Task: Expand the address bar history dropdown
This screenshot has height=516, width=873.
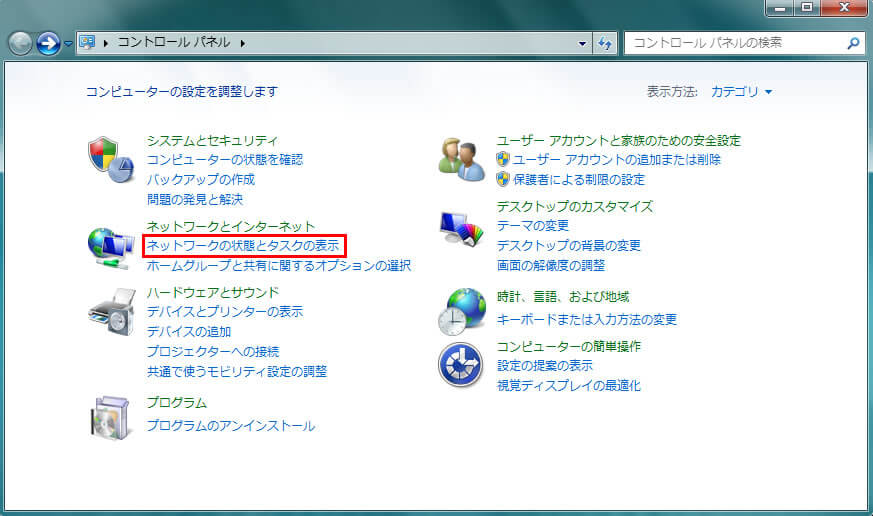Action: tap(582, 43)
